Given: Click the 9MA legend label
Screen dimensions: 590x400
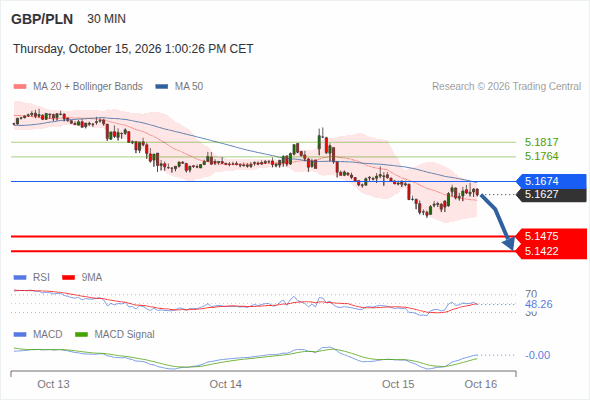Looking at the screenshot, I should [92, 278].
